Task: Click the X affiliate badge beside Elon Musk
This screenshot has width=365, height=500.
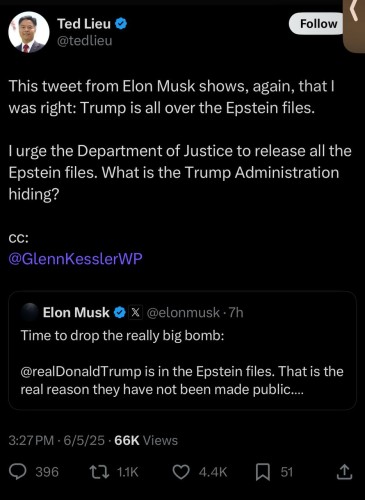Action: [x=135, y=312]
